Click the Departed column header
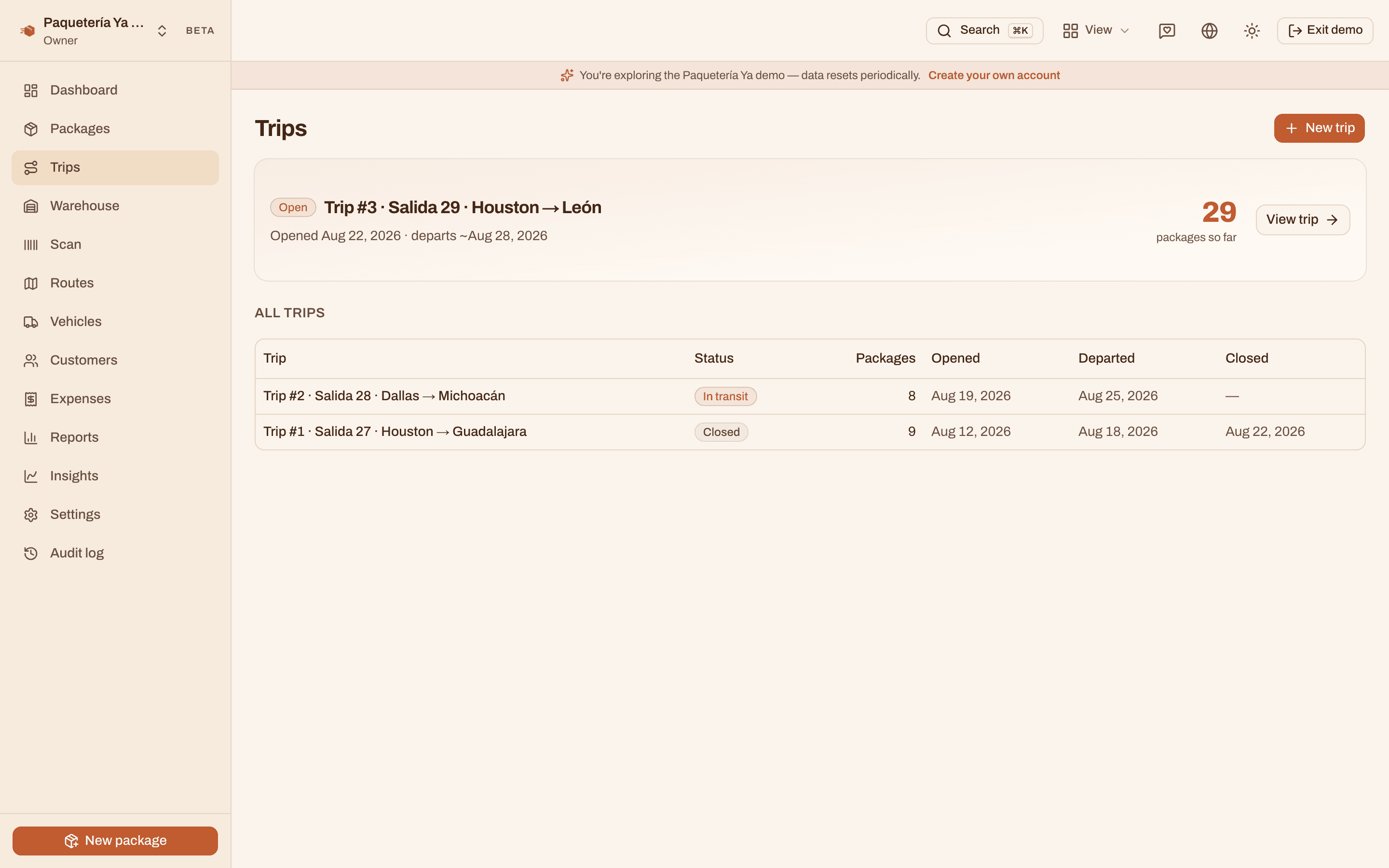Screen dimensions: 1389x868 1106,358
